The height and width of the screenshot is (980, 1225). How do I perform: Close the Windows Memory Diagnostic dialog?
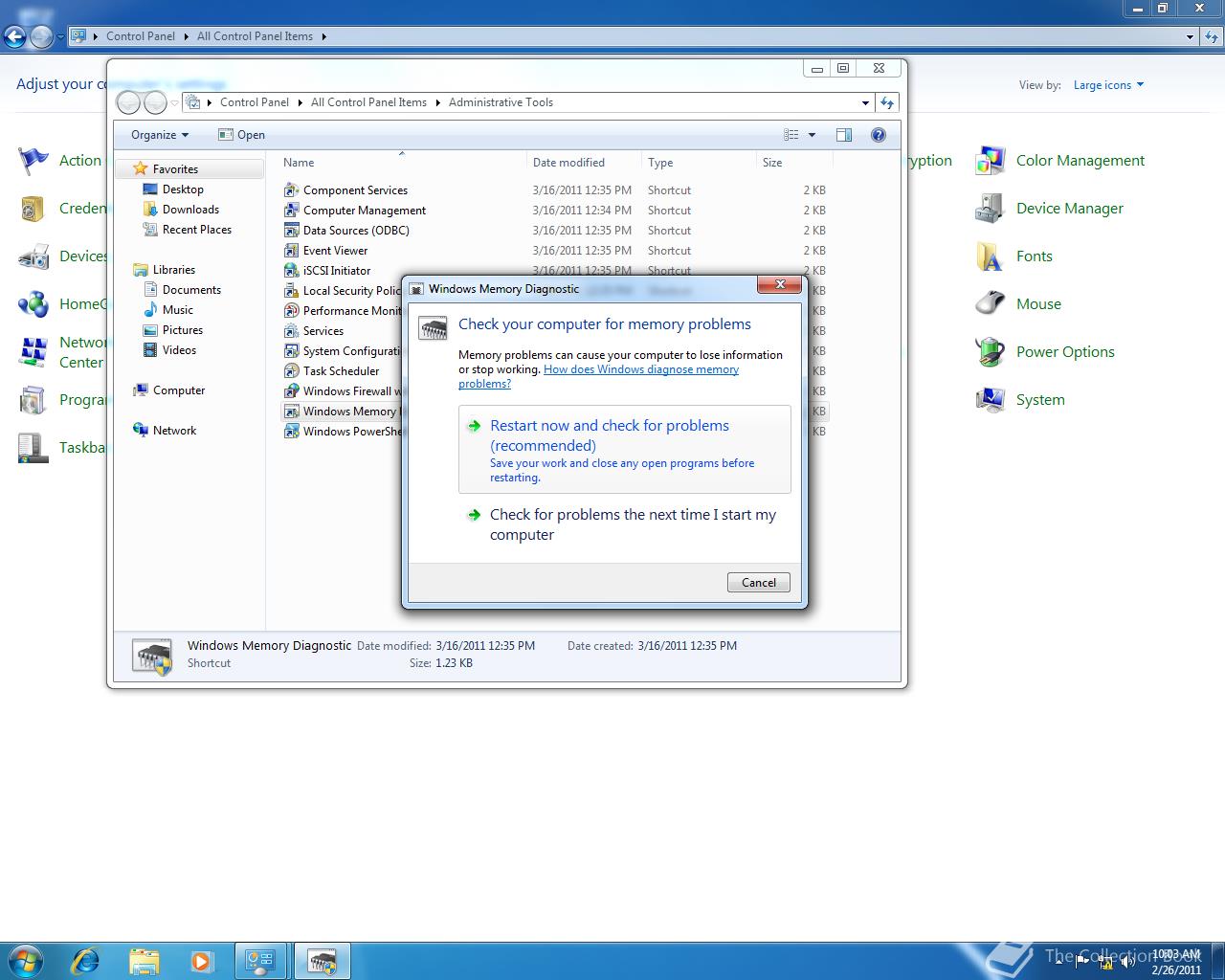pos(779,284)
